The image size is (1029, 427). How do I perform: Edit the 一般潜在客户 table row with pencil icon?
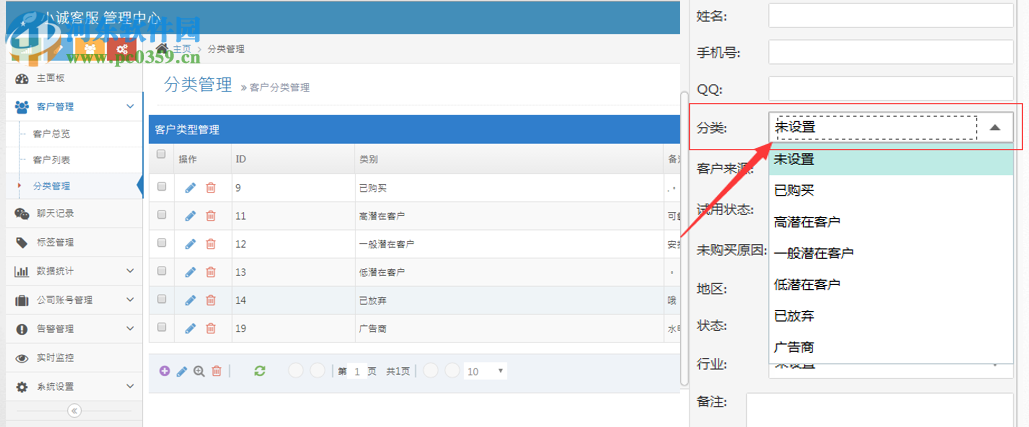click(190, 243)
